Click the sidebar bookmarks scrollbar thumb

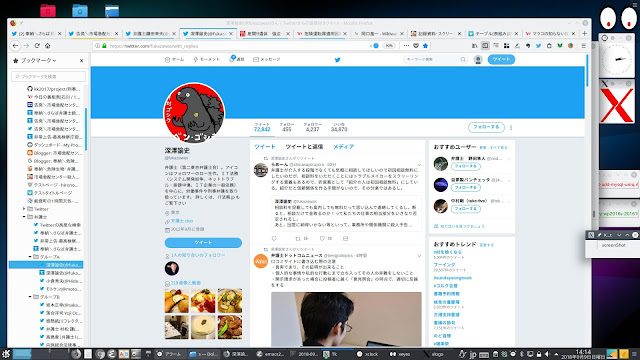tap(86, 129)
